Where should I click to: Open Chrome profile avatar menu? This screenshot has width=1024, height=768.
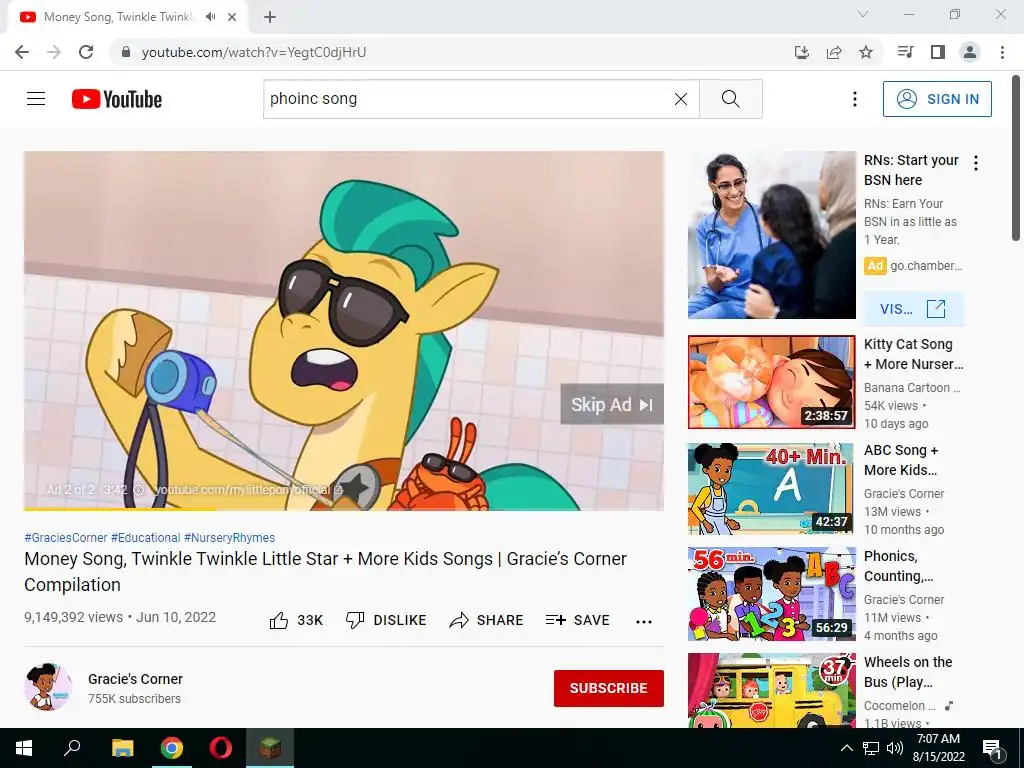[970, 52]
